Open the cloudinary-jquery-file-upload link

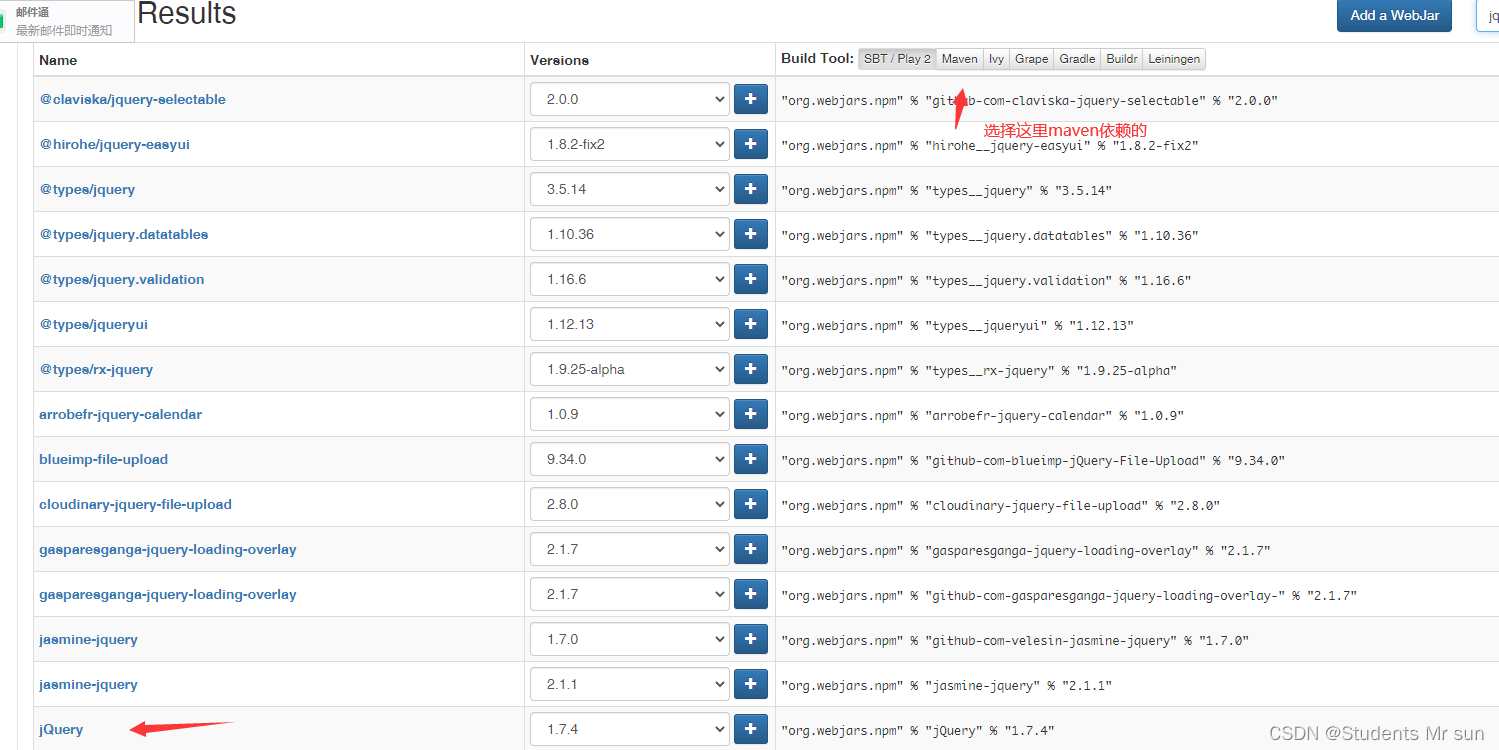[136, 504]
